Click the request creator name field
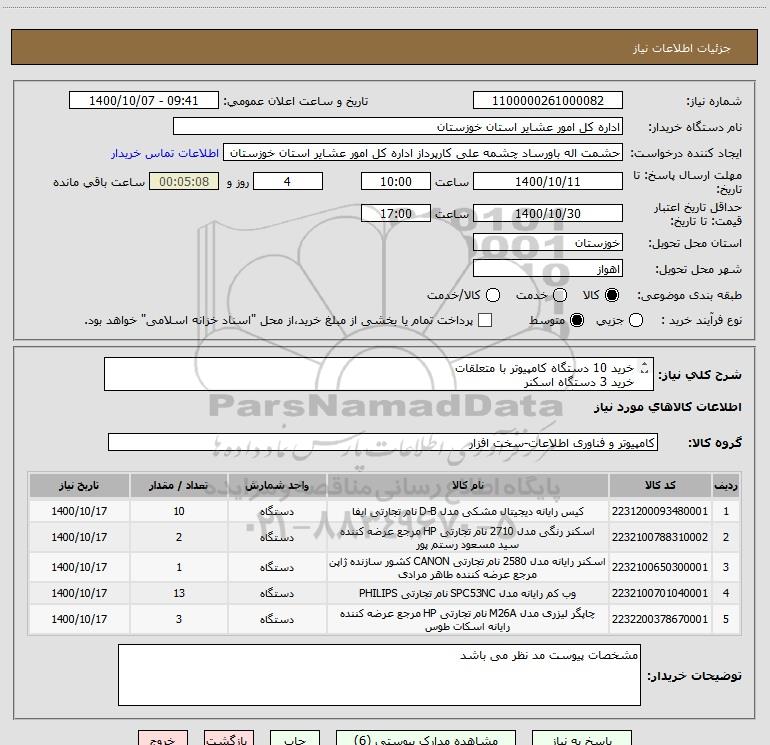Viewport: 770px width, 745px height. (423, 153)
